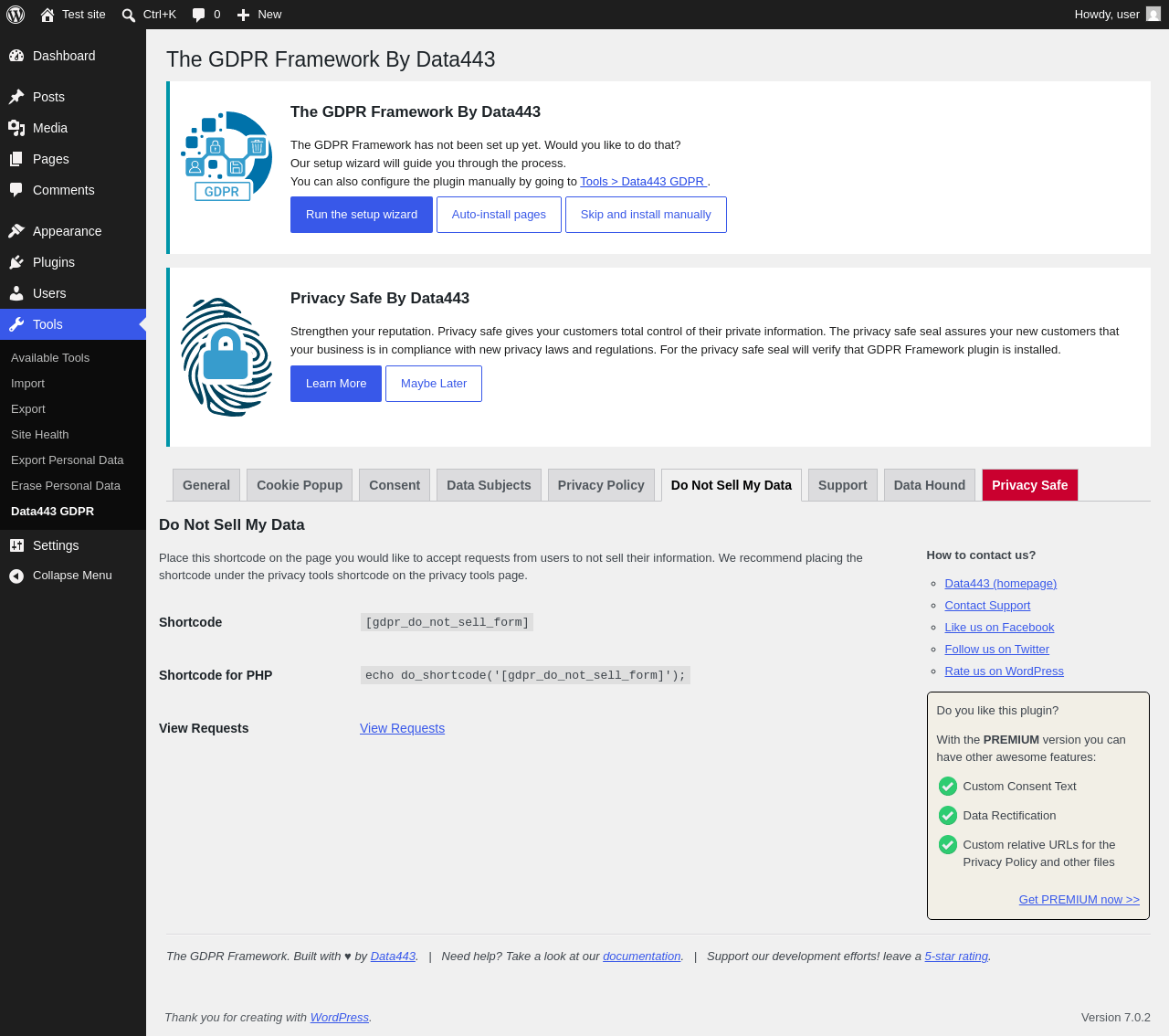Click the Data Rectification checkmark icon
The image size is (1169, 1036).
point(948,816)
